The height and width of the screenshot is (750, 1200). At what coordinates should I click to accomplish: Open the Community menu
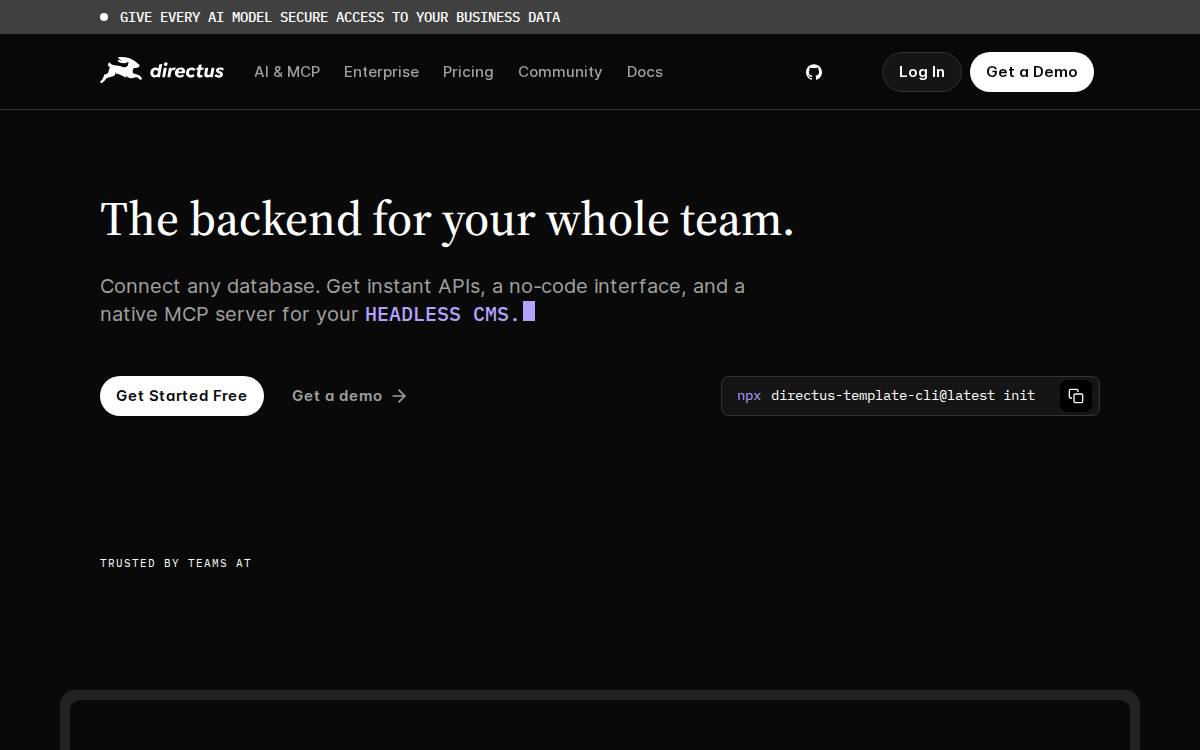(560, 72)
